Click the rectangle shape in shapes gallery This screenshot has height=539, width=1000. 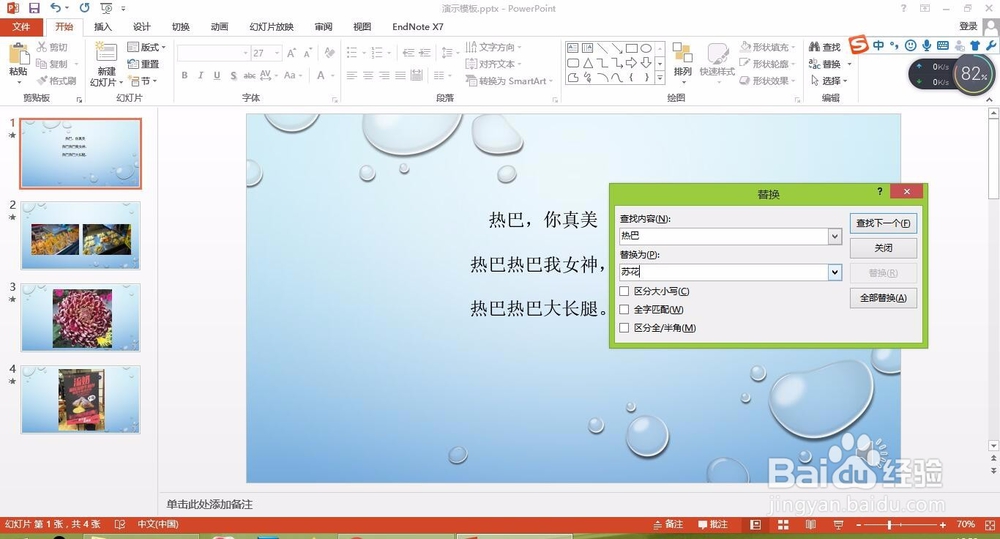click(x=631, y=48)
